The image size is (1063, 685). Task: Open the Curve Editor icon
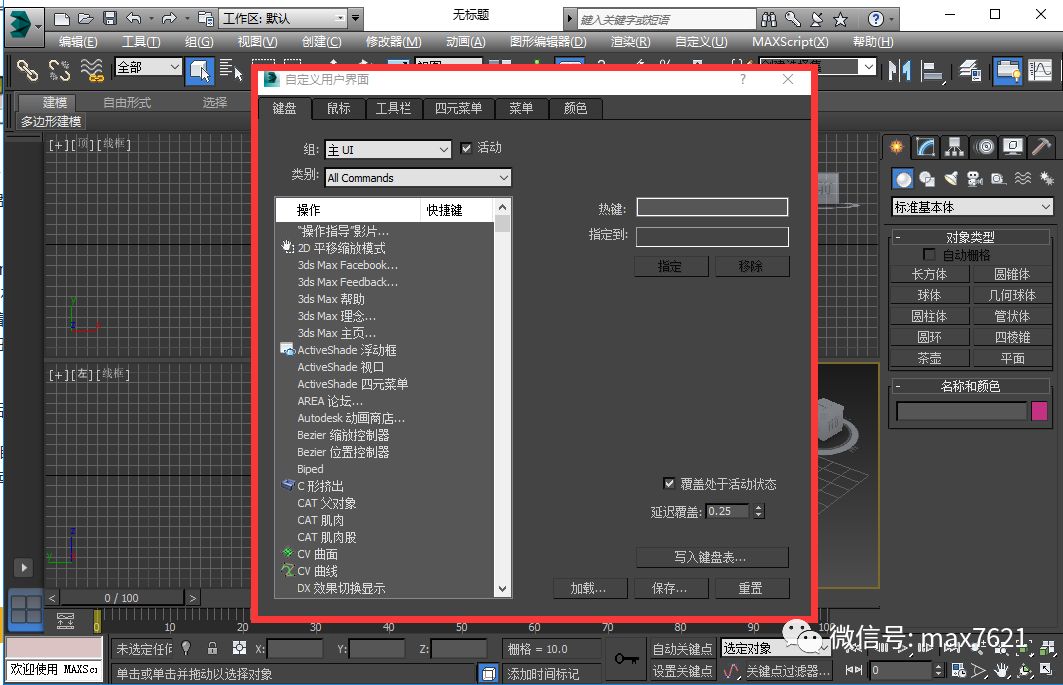(x=1039, y=70)
